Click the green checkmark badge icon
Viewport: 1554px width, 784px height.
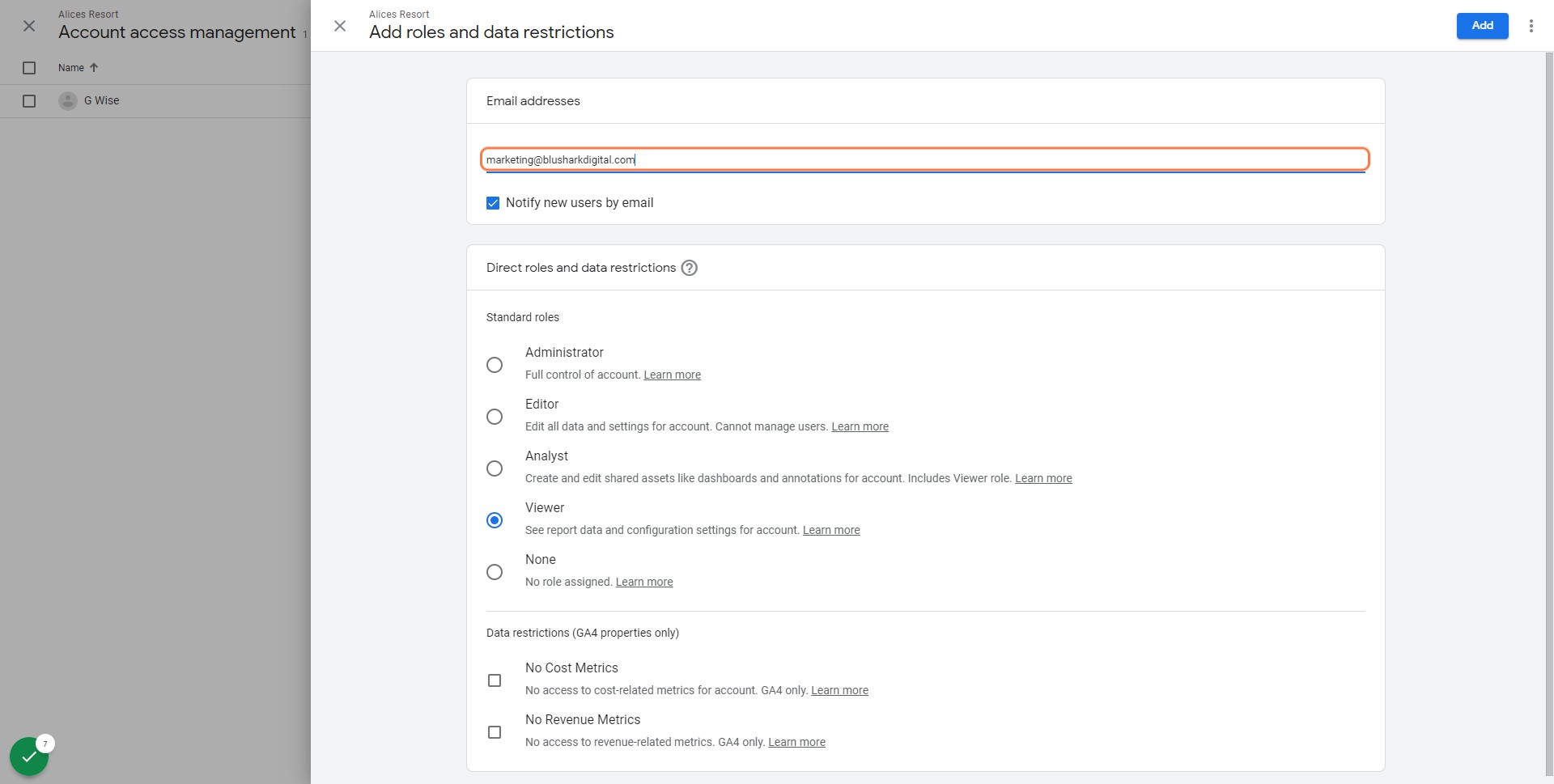pyautogui.click(x=29, y=756)
